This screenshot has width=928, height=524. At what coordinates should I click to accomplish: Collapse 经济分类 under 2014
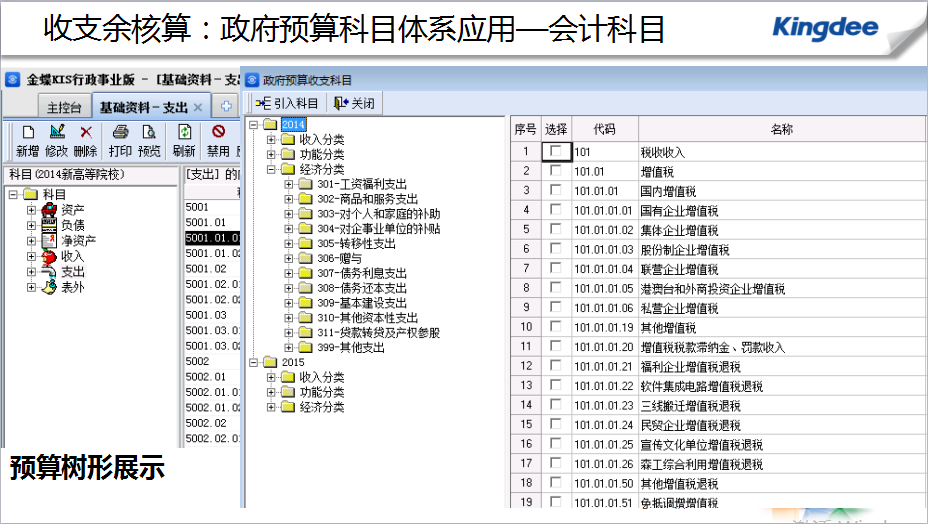(x=270, y=169)
